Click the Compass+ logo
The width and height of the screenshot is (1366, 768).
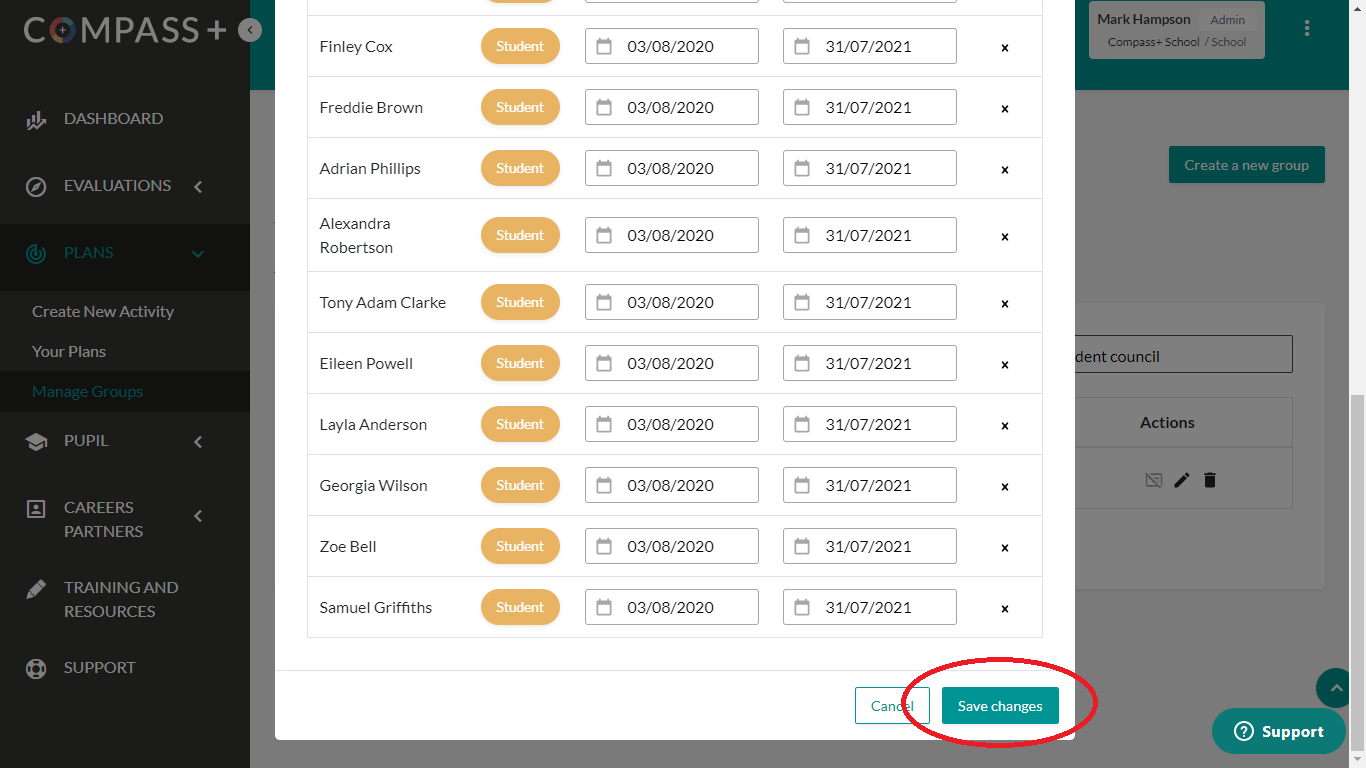126,30
